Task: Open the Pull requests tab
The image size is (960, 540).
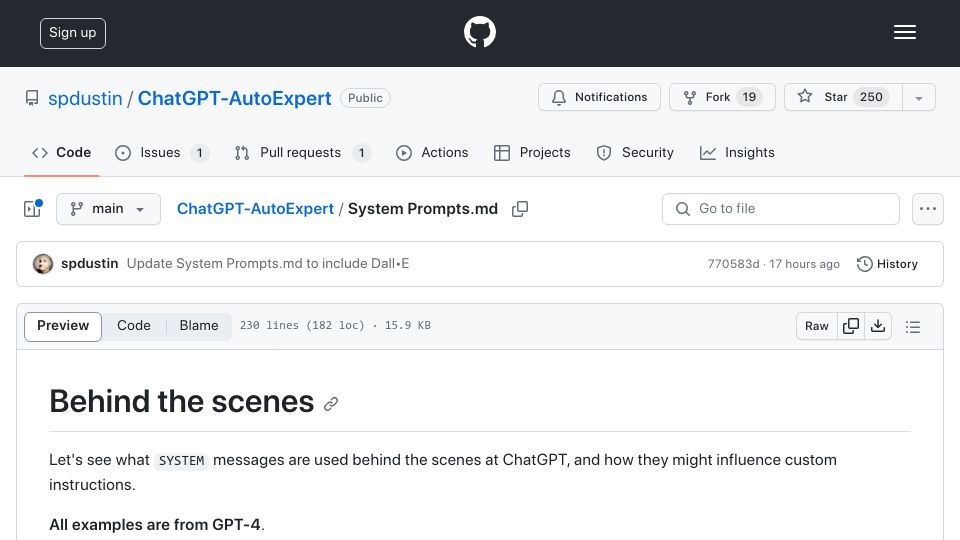Action: [303, 152]
